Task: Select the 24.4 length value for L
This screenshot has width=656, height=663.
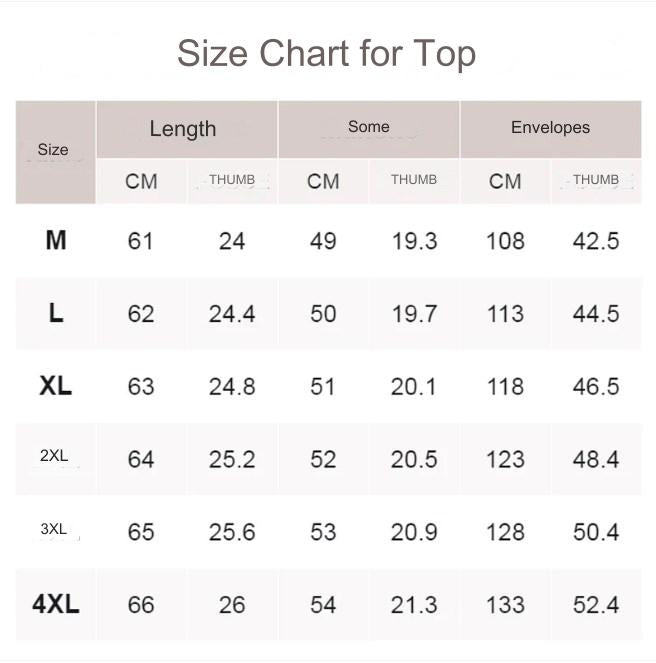Action: [232, 314]
